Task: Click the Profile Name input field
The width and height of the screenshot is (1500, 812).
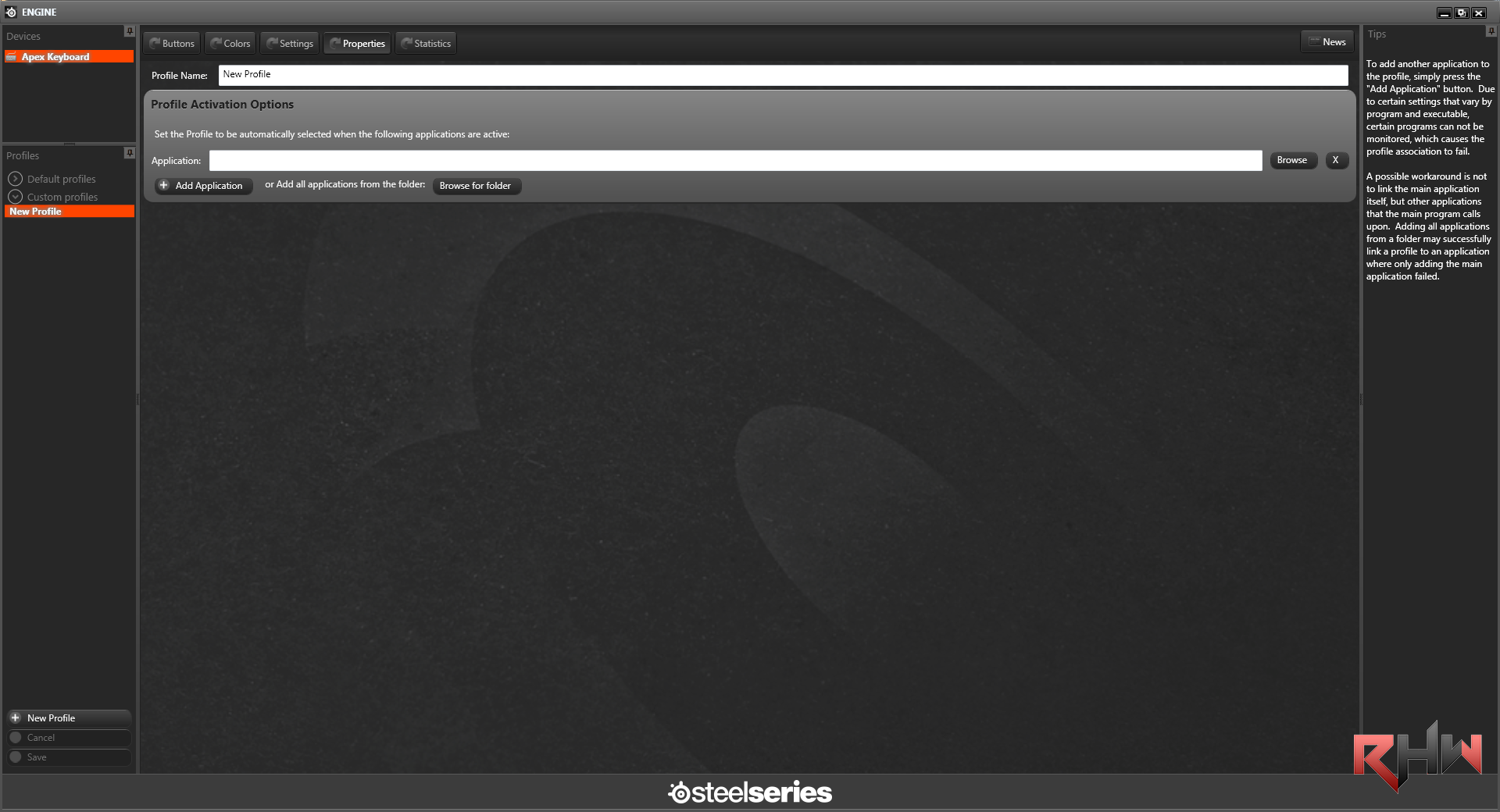Action: pyautogui.click(x=783, y=75)
